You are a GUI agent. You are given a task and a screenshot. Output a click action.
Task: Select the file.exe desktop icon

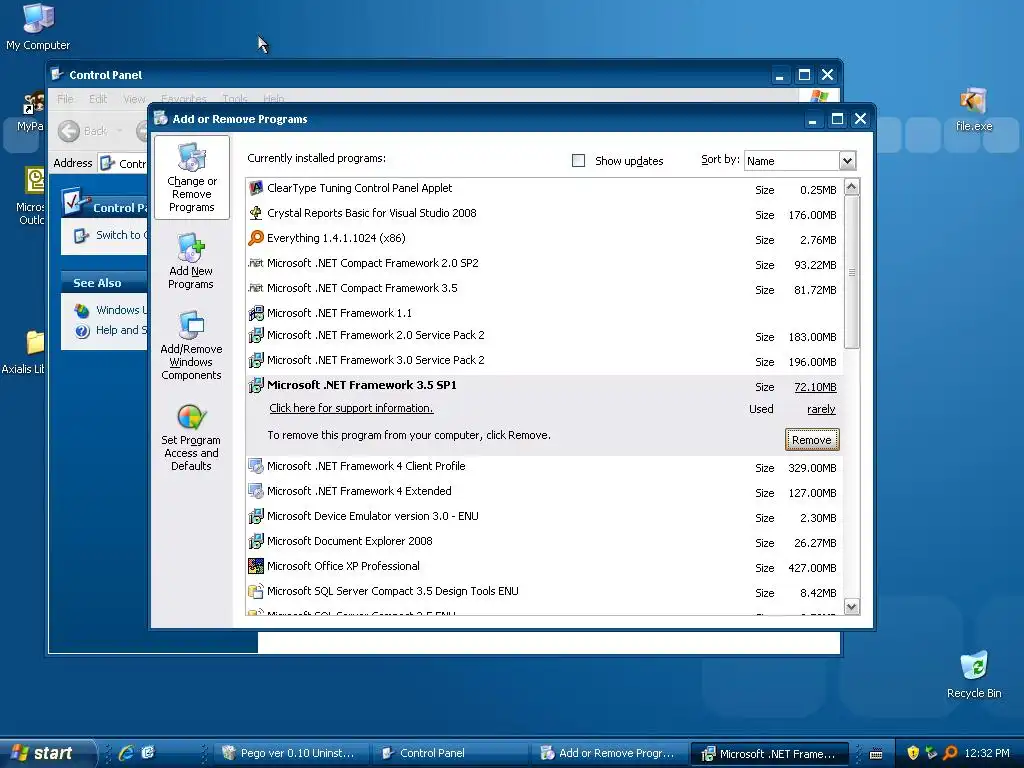(974, 109)
